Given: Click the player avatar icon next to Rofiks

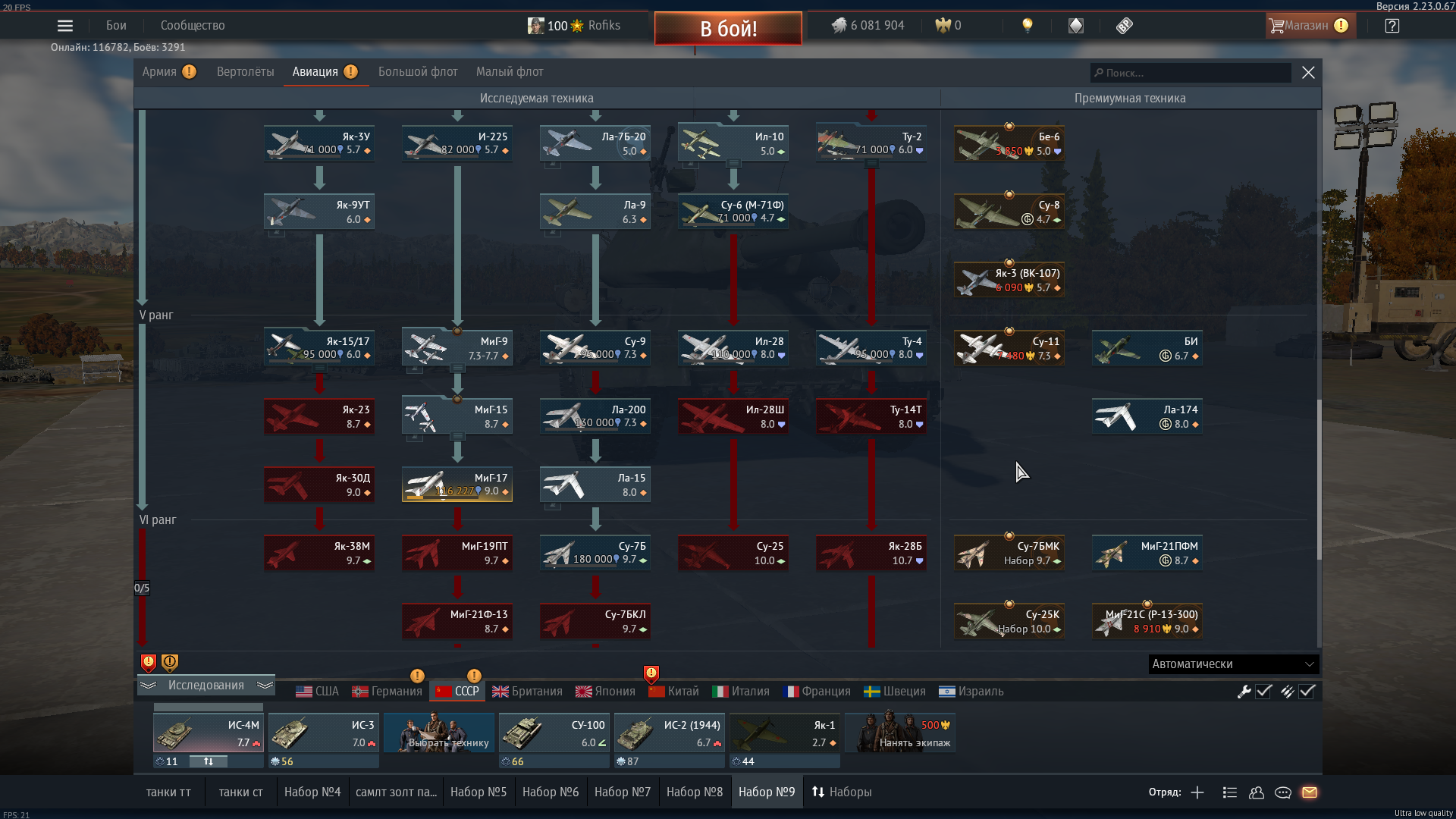Looking at the screenshot, I should (535, 26).
